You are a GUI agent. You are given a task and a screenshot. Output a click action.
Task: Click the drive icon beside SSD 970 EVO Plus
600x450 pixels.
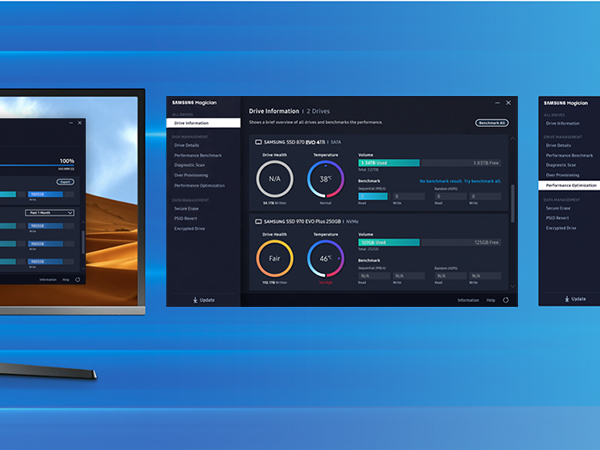point(258,222)
